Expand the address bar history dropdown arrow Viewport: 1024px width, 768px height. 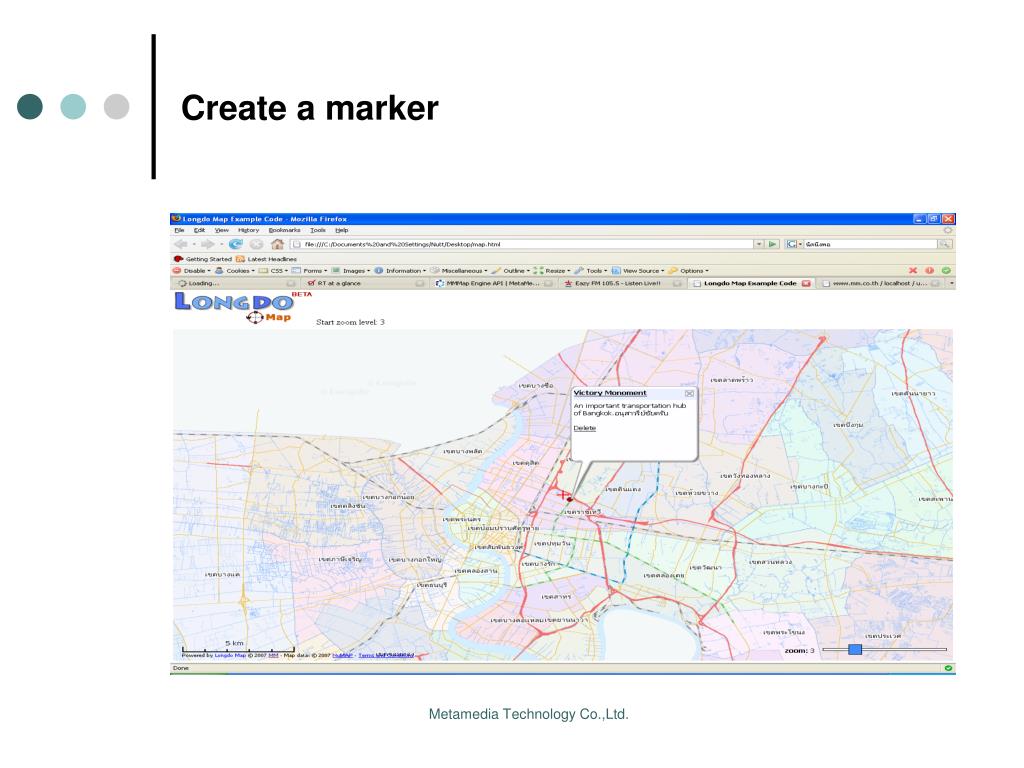[759, 244]
